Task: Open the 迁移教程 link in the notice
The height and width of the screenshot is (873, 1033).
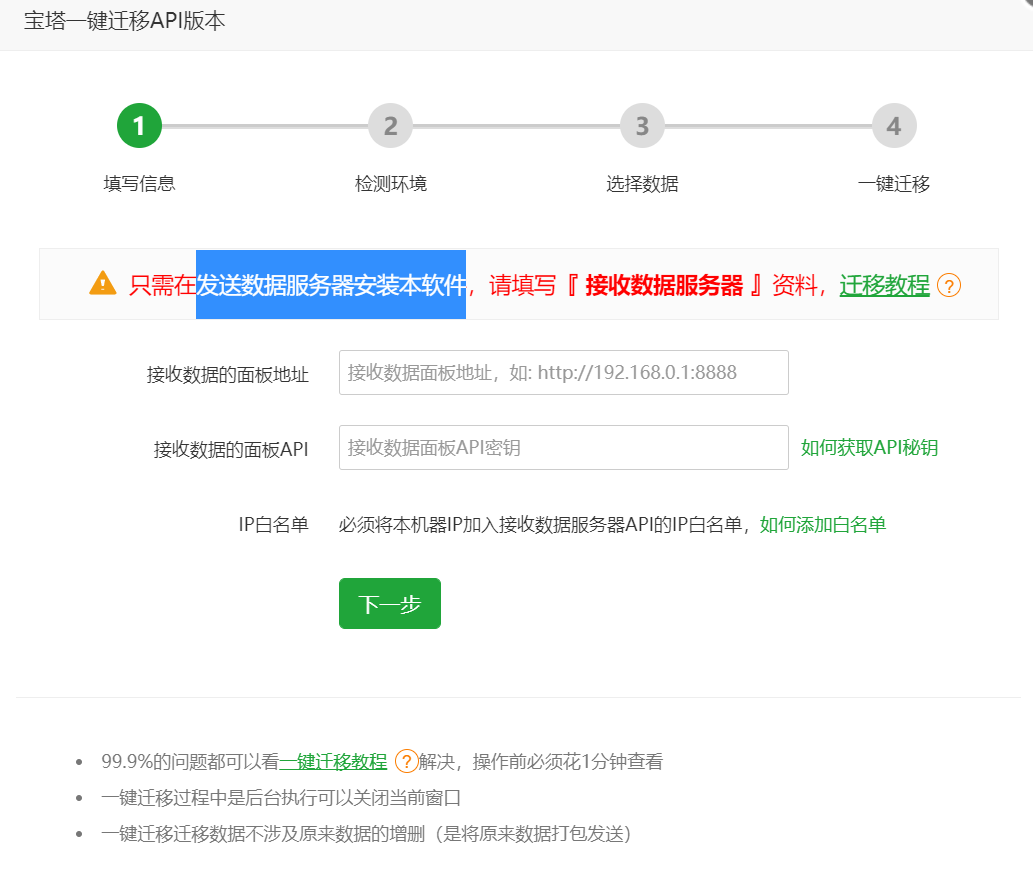Action: (884, 285)
